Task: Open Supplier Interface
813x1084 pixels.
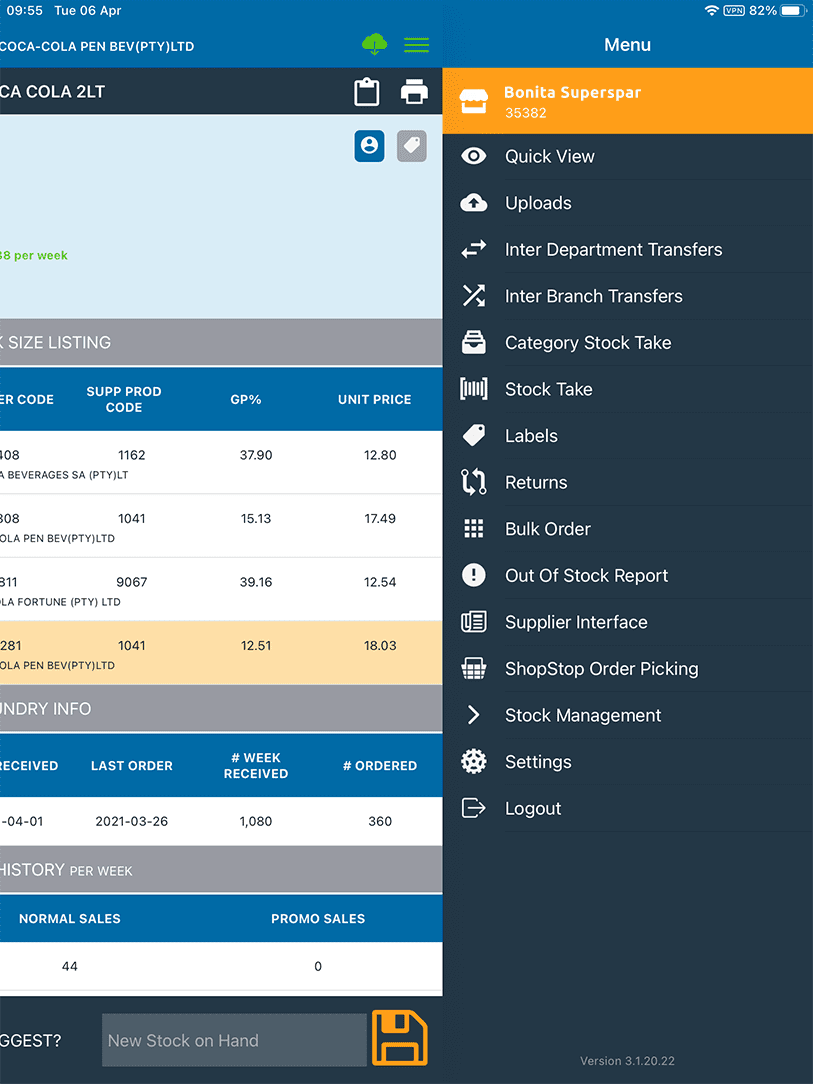Action: pos(627,622)
